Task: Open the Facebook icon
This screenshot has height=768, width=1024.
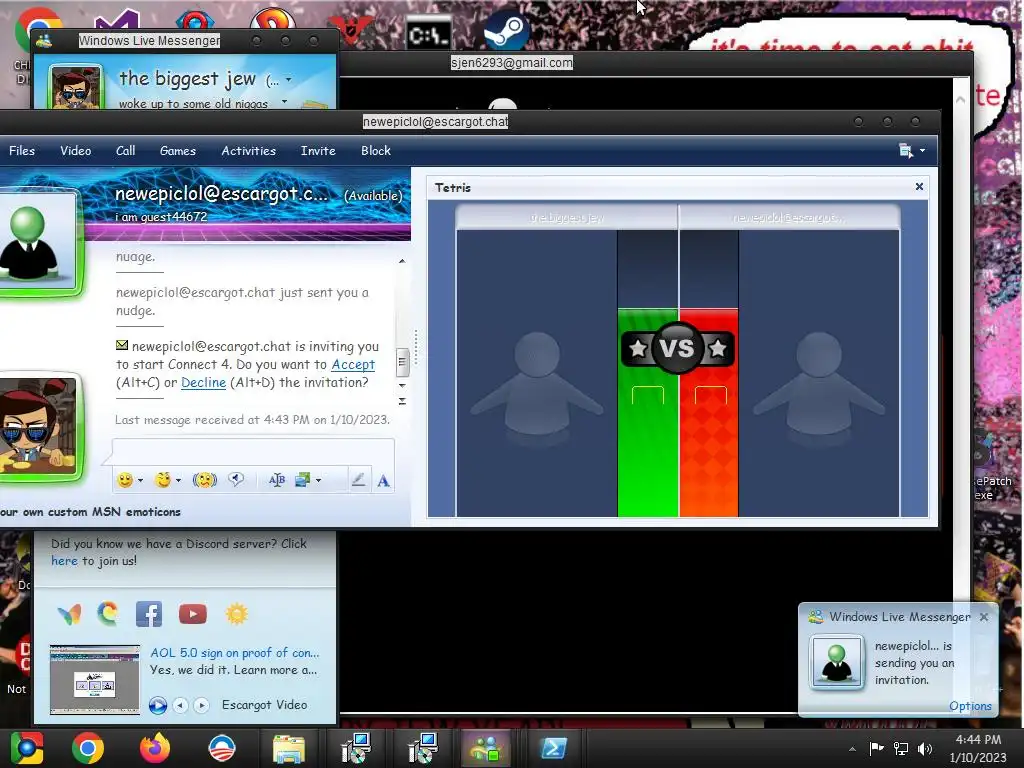Action: pos(149,614)
